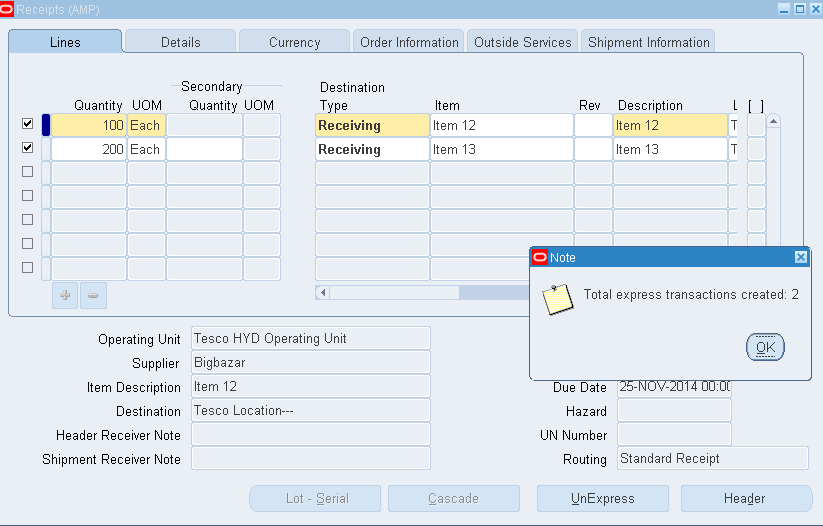Screen dimensions: 823x526
Task: Click the Cascade button
Action: [453, 498]
